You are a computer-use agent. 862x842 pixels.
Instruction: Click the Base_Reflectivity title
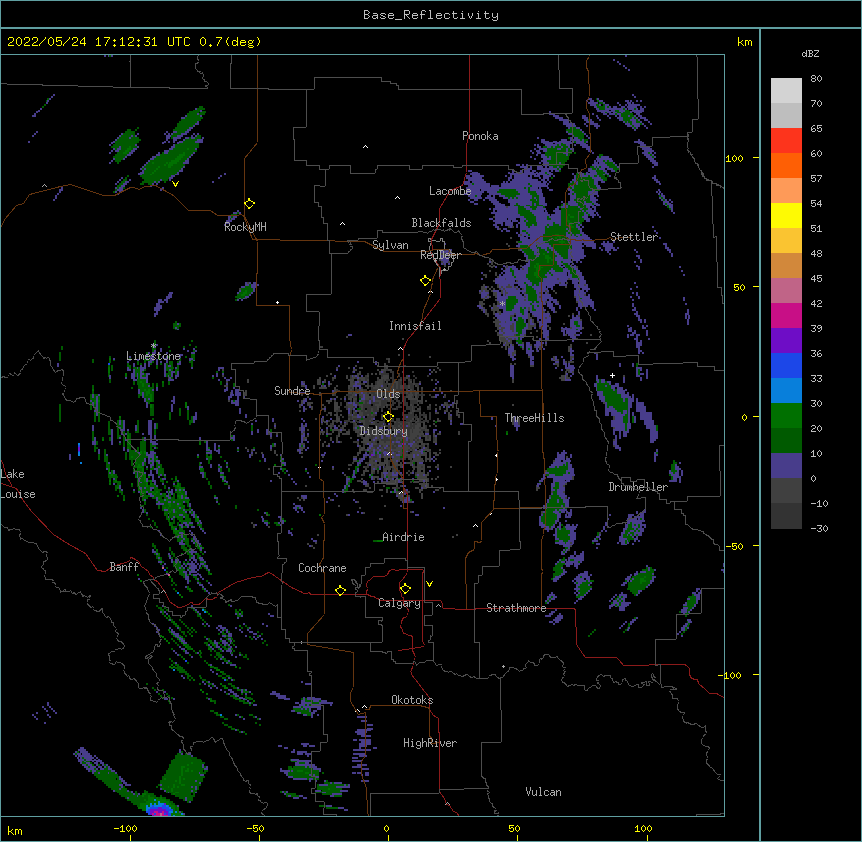click(x=431, y=15)
